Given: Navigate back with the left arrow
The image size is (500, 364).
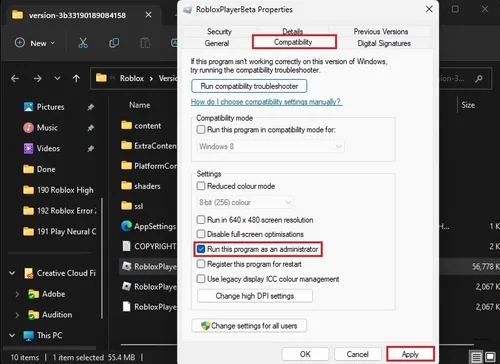Looking at the screenshot, I should (x=15, y=79).
